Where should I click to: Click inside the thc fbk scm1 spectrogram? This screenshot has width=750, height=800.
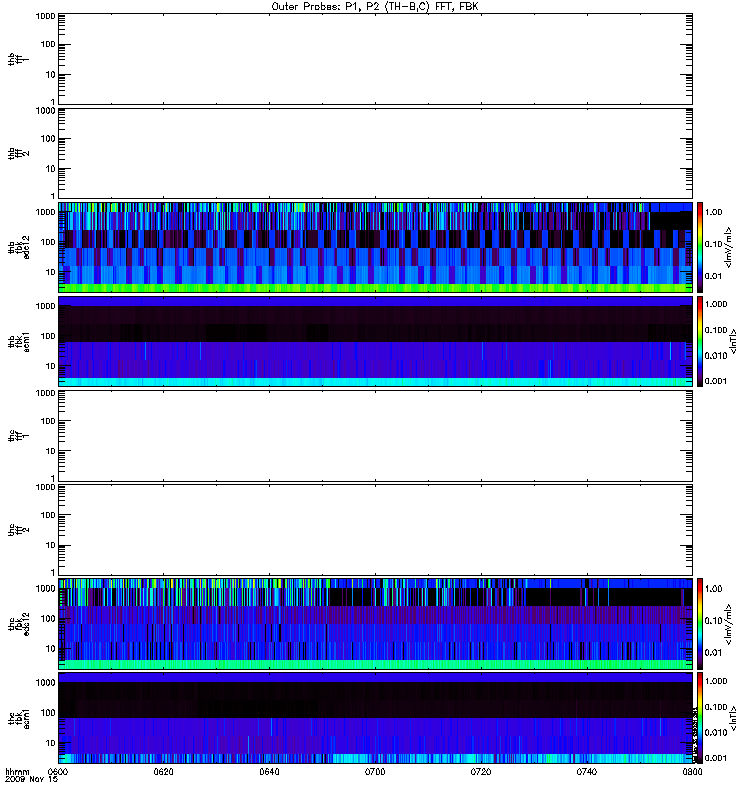coord(375,718)
